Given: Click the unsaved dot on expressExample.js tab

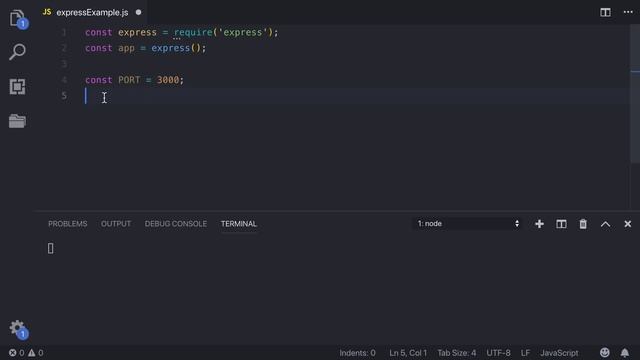Looking at the screenshot, I should (138, 13).
